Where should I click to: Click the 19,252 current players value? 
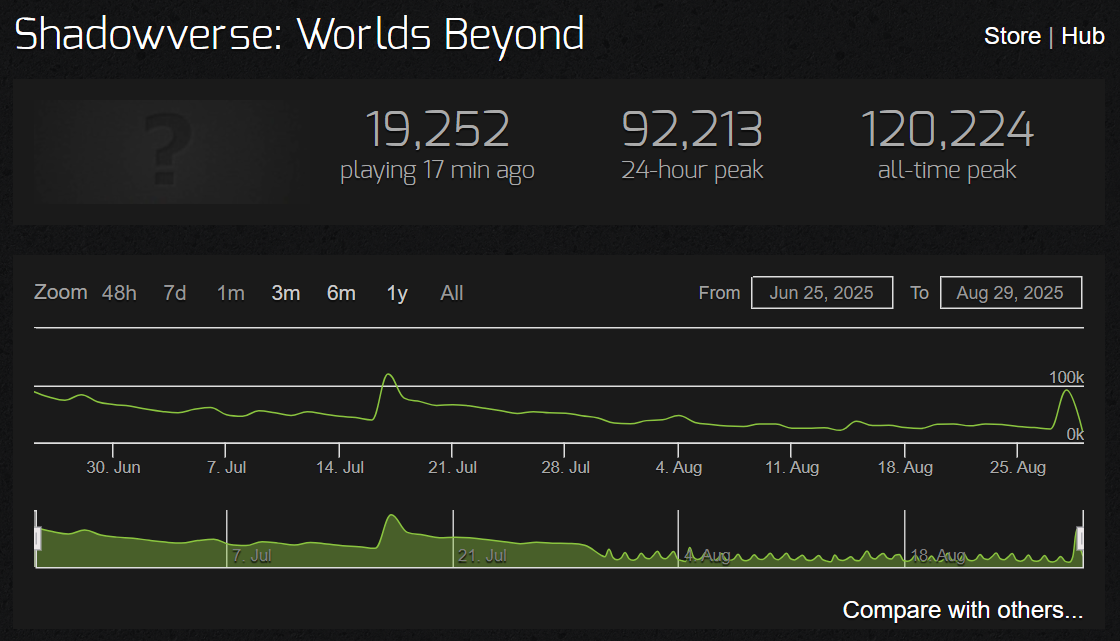437,129
